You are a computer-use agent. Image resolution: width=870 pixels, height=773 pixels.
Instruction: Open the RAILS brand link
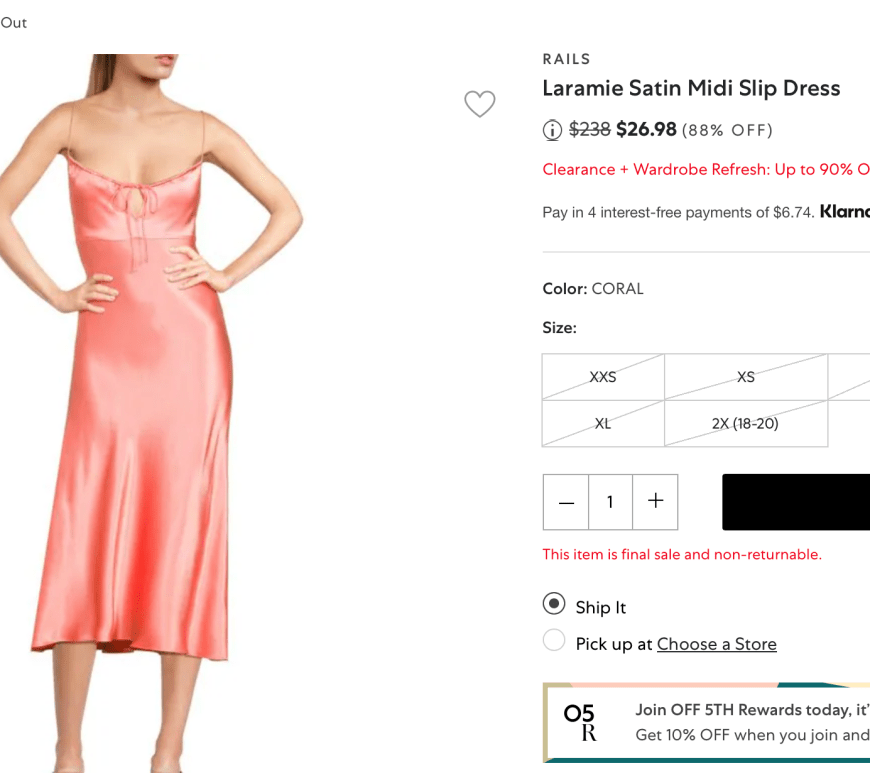(567, 59)
